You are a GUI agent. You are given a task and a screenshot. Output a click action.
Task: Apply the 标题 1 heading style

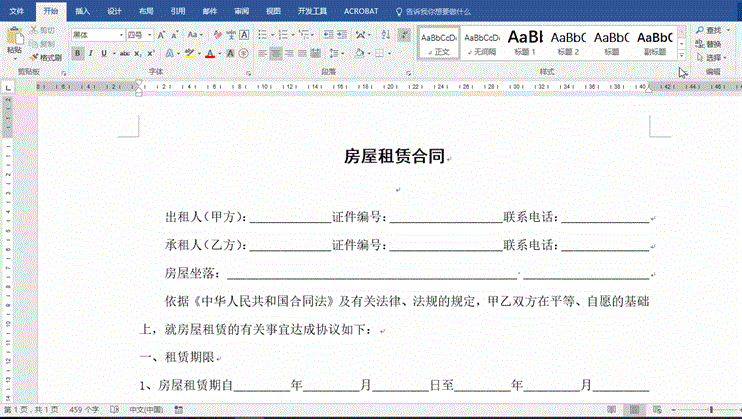point(525,40)
